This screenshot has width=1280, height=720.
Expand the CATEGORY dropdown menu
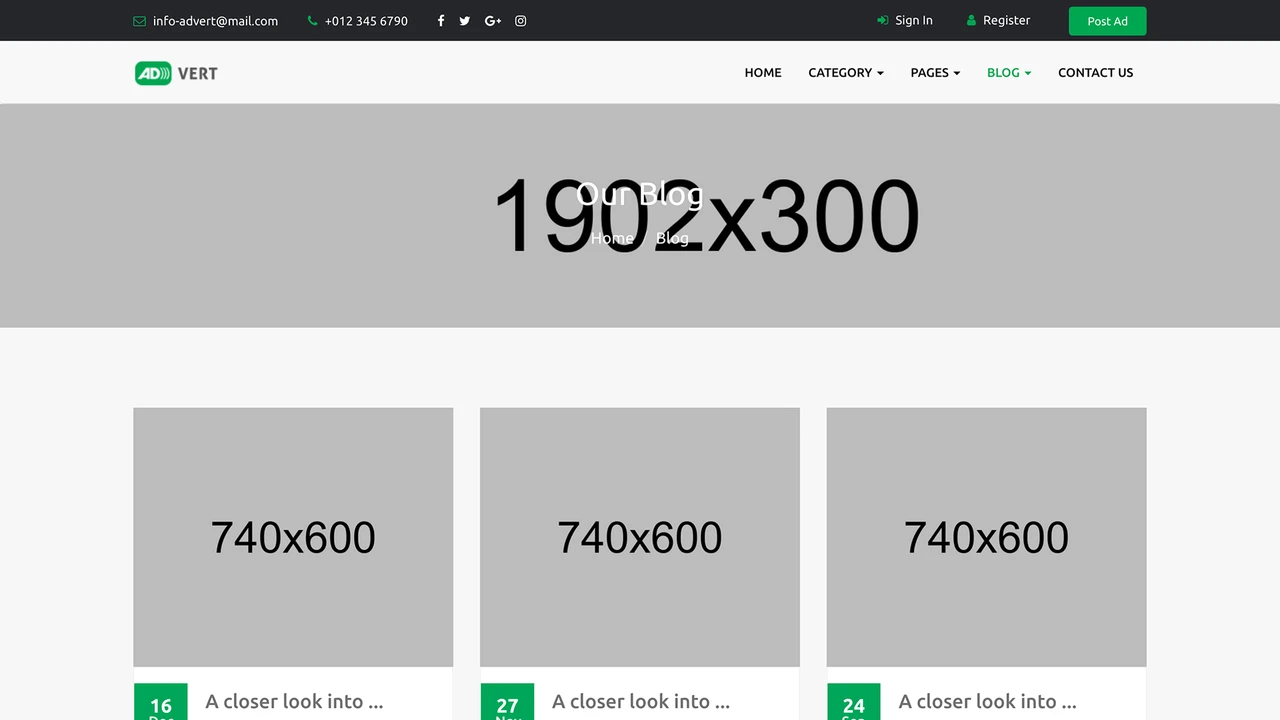pyautogui.click(x=846, y=72)
